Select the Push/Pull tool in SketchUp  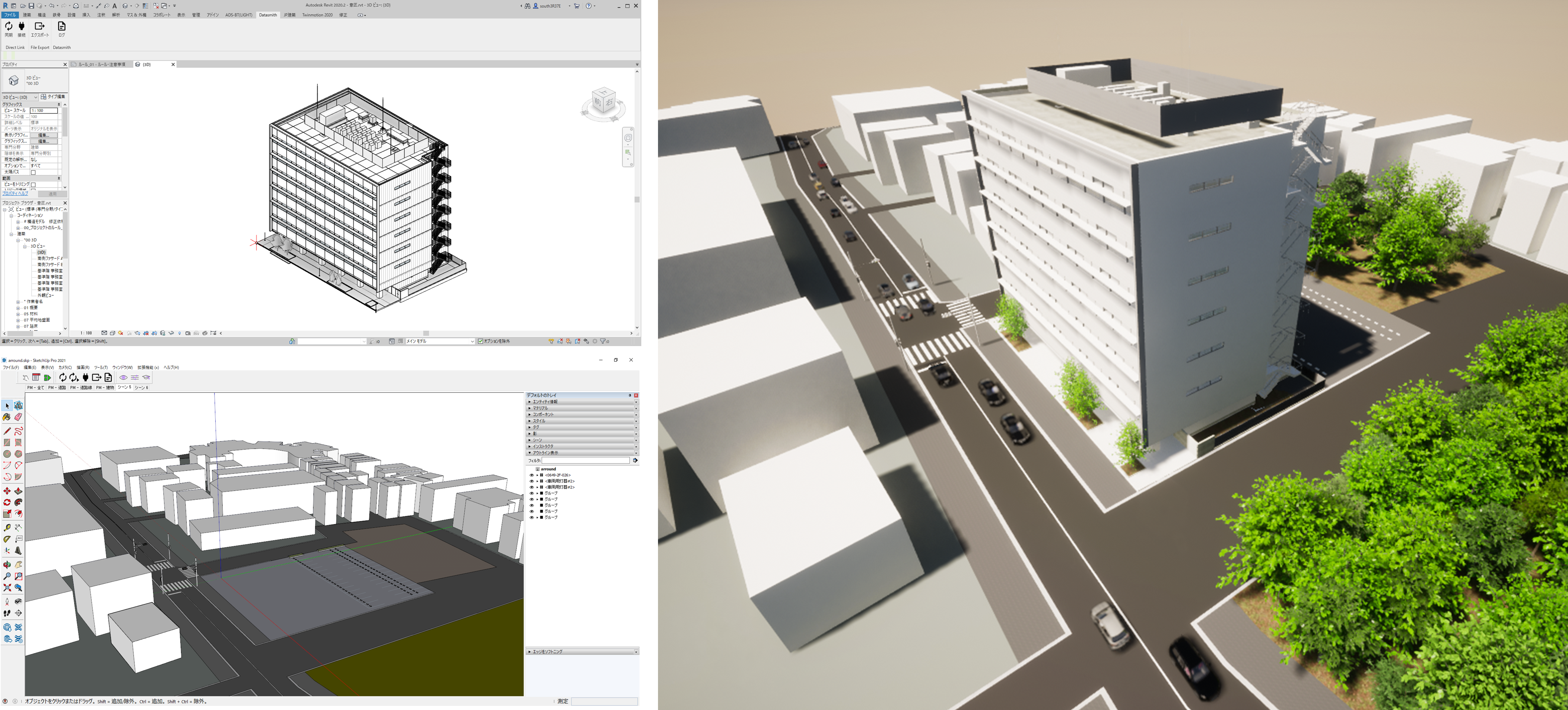point(18,491)
